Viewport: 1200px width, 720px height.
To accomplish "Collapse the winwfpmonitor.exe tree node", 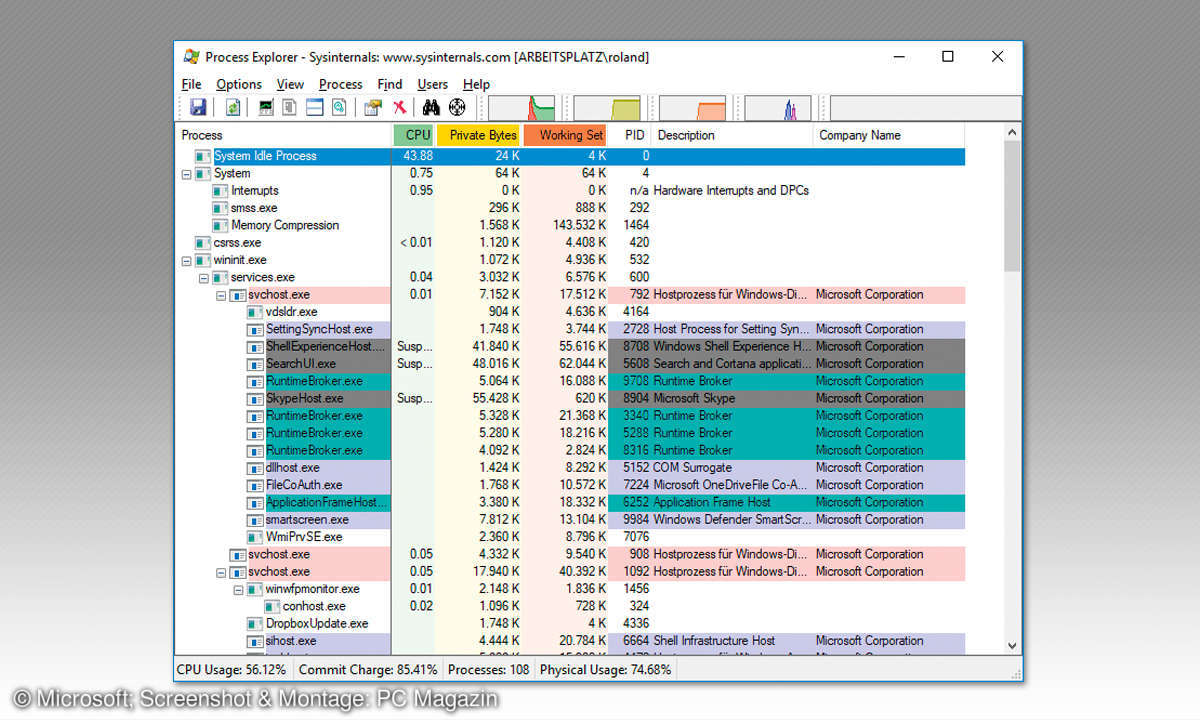I will pos(238,589).
